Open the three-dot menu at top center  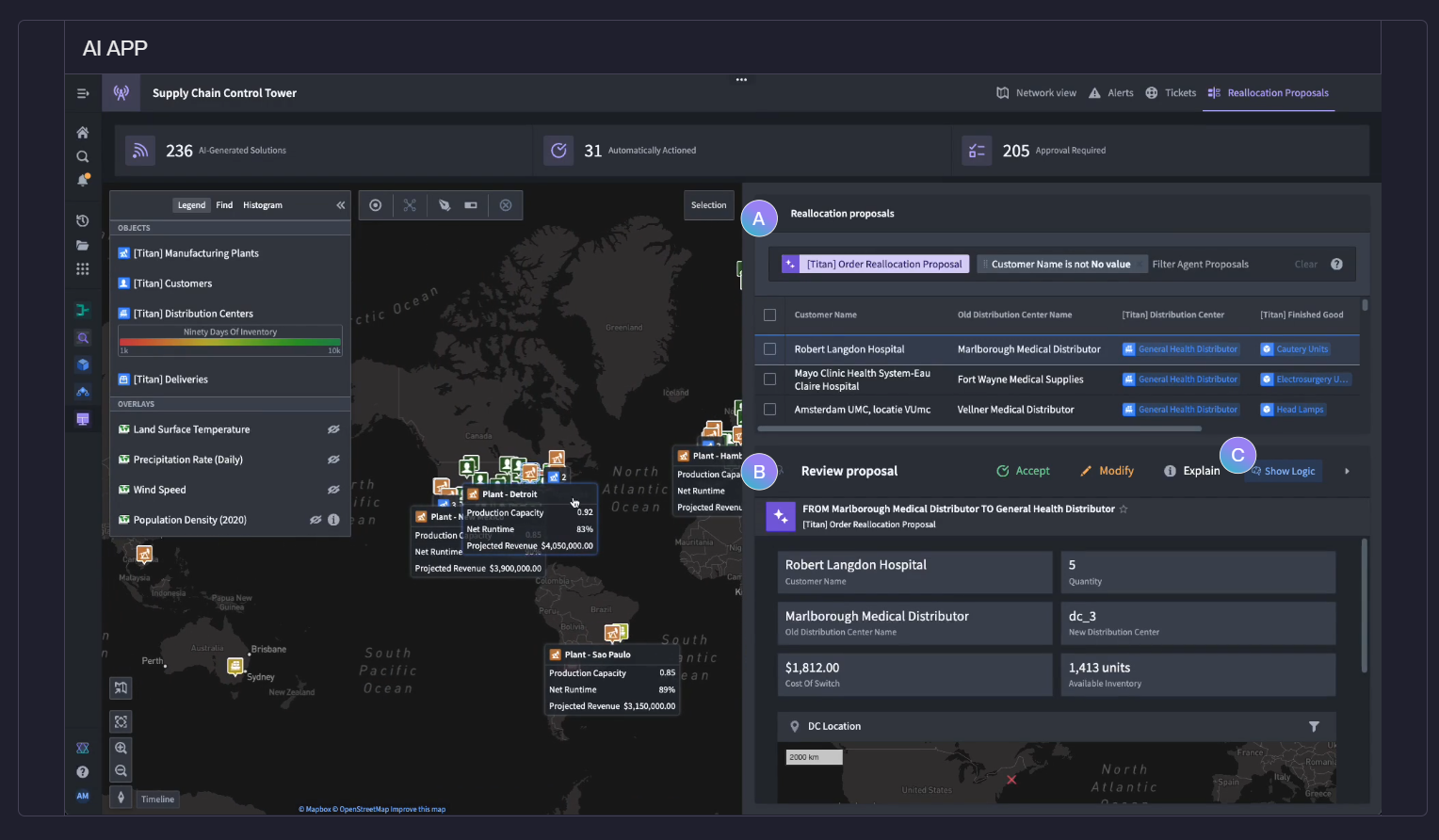(x=741, y=80)
